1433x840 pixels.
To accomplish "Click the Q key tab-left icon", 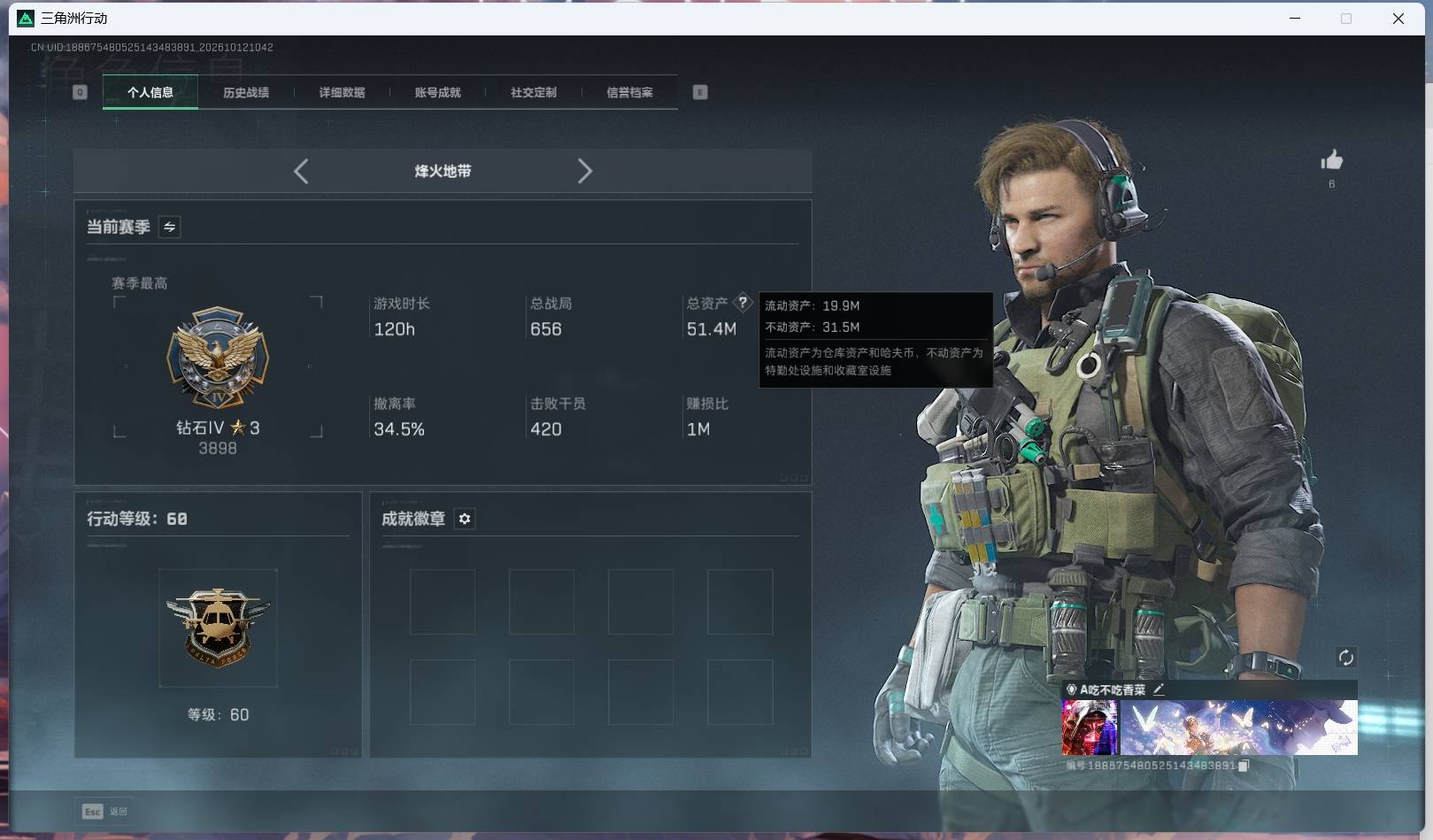I will pos(80,92).
